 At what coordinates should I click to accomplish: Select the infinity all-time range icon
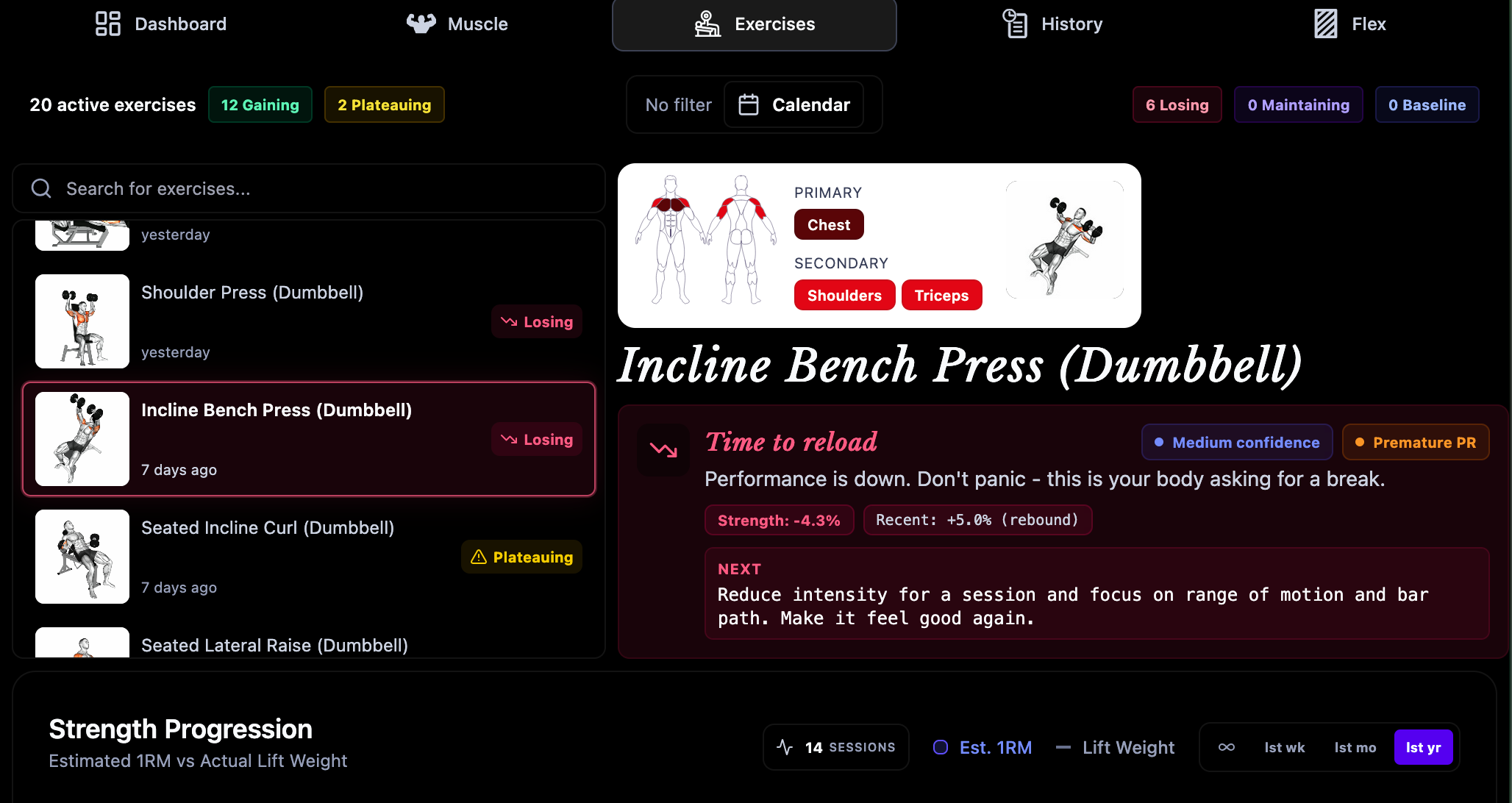(x=1226, y=747)
